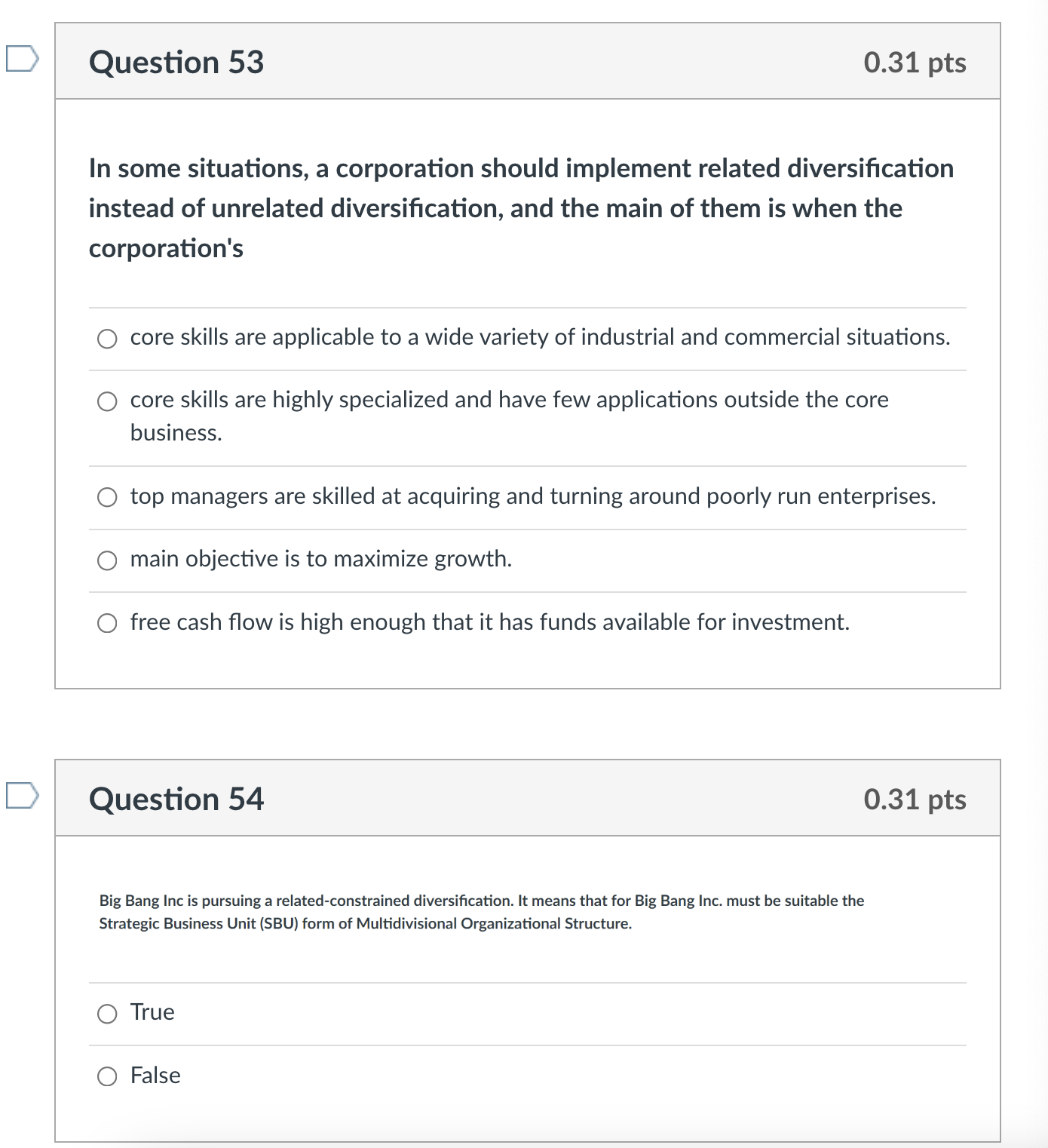Screen dimensions: 1048x1148
Task: Pick 'free cash flow is high enough' answer
Action: coord(106,622)
